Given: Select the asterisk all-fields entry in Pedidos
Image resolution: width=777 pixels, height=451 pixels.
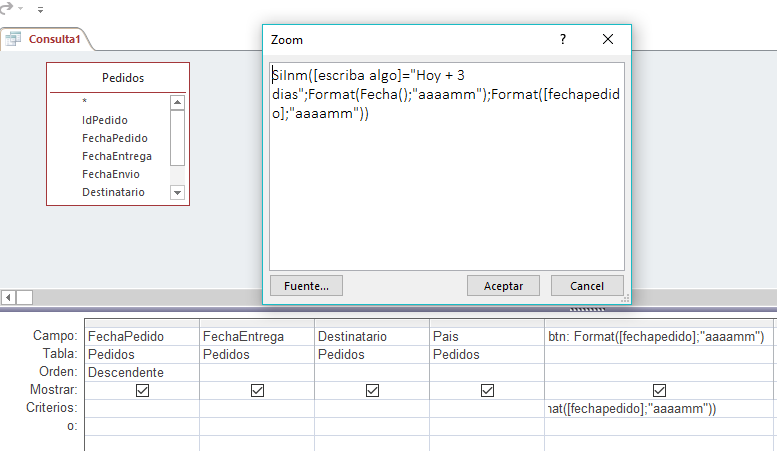Looking at the screenshot, I should (84, 102).
